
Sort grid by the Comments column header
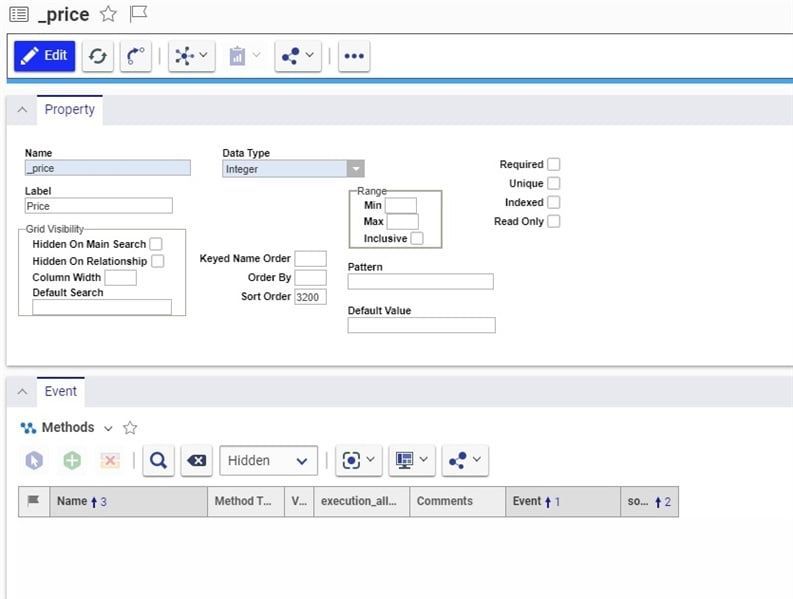coord(445,501)
